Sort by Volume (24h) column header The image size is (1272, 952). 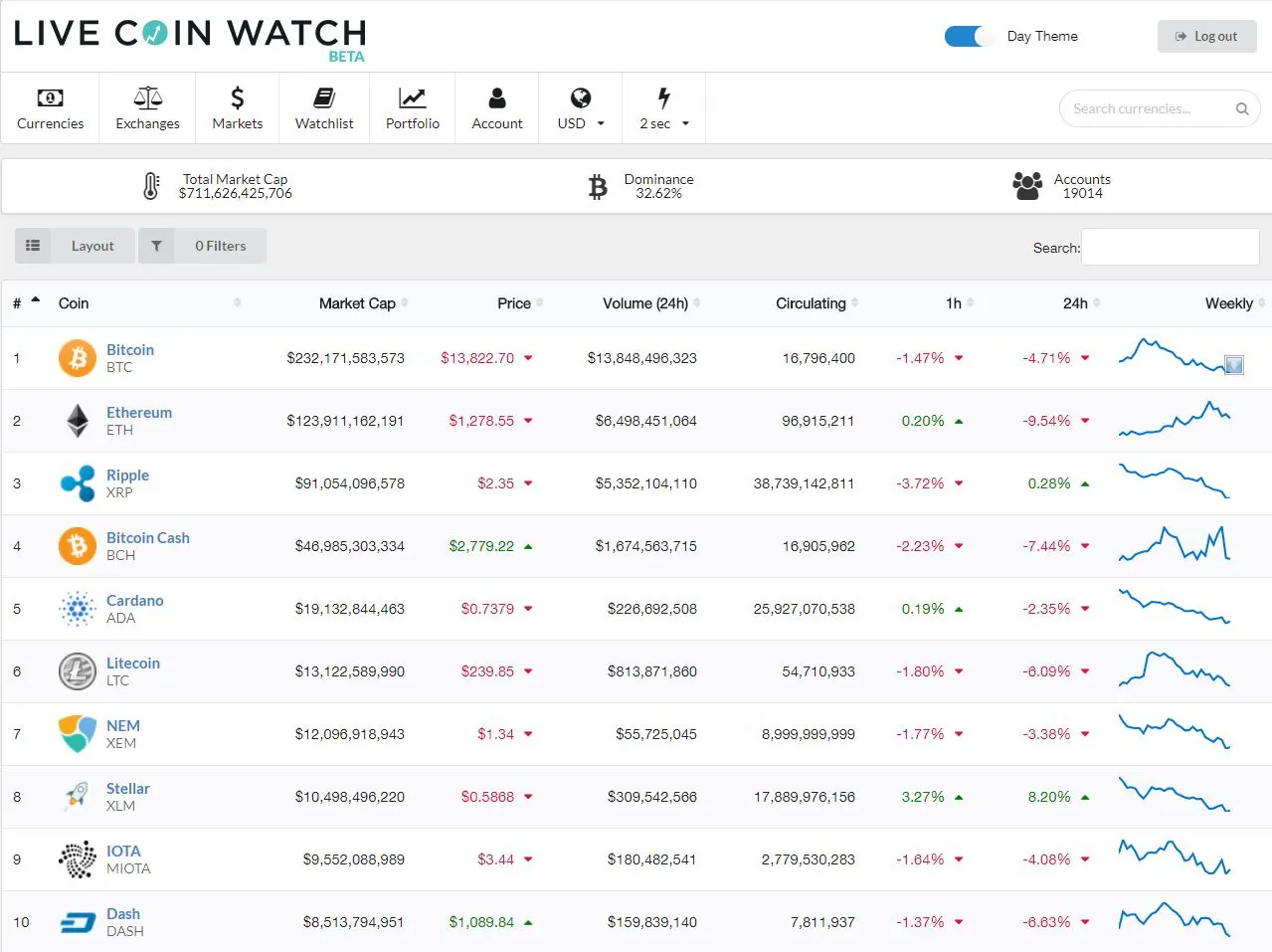645,303
